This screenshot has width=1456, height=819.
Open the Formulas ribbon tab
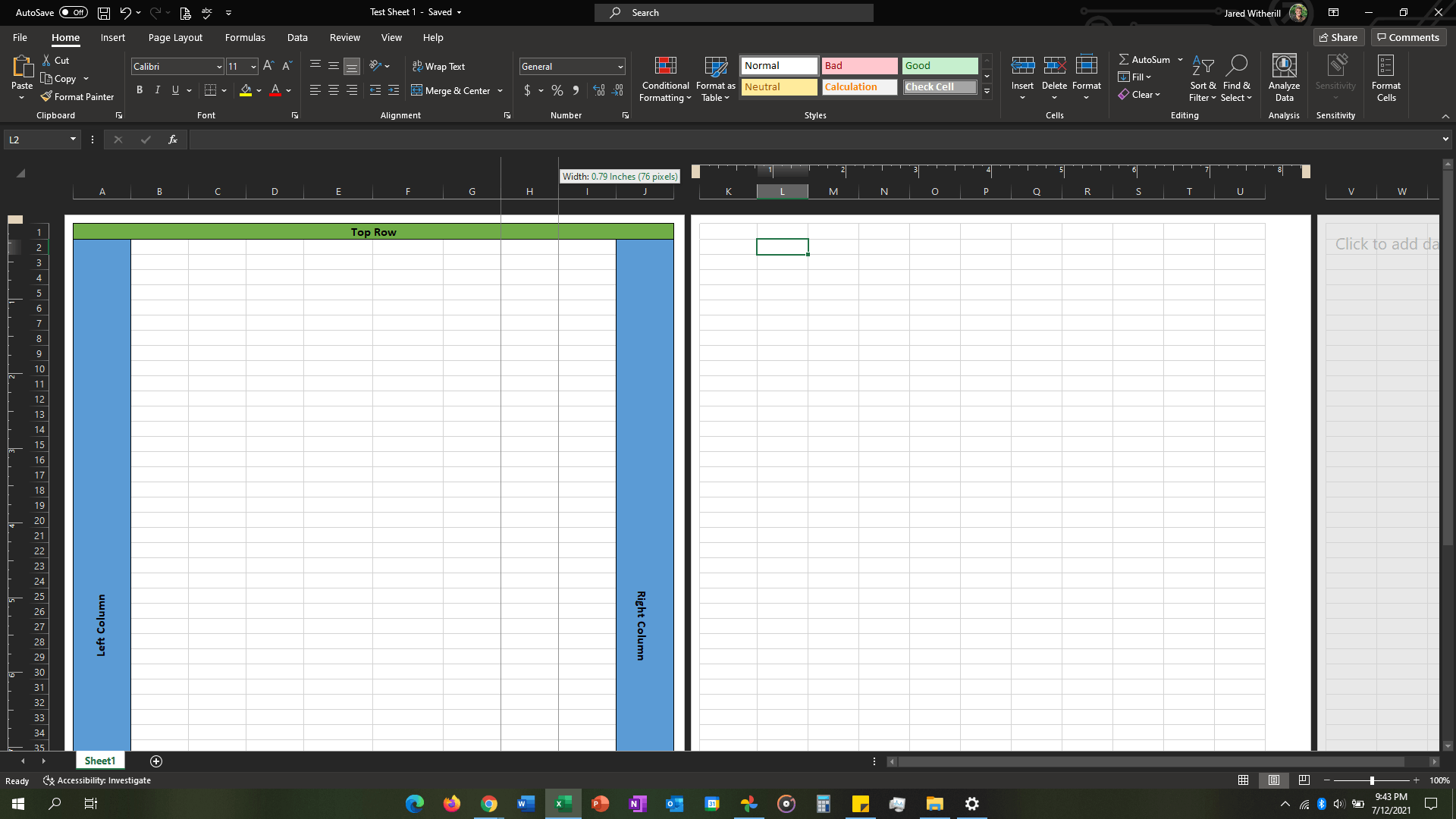pos(245,37)
